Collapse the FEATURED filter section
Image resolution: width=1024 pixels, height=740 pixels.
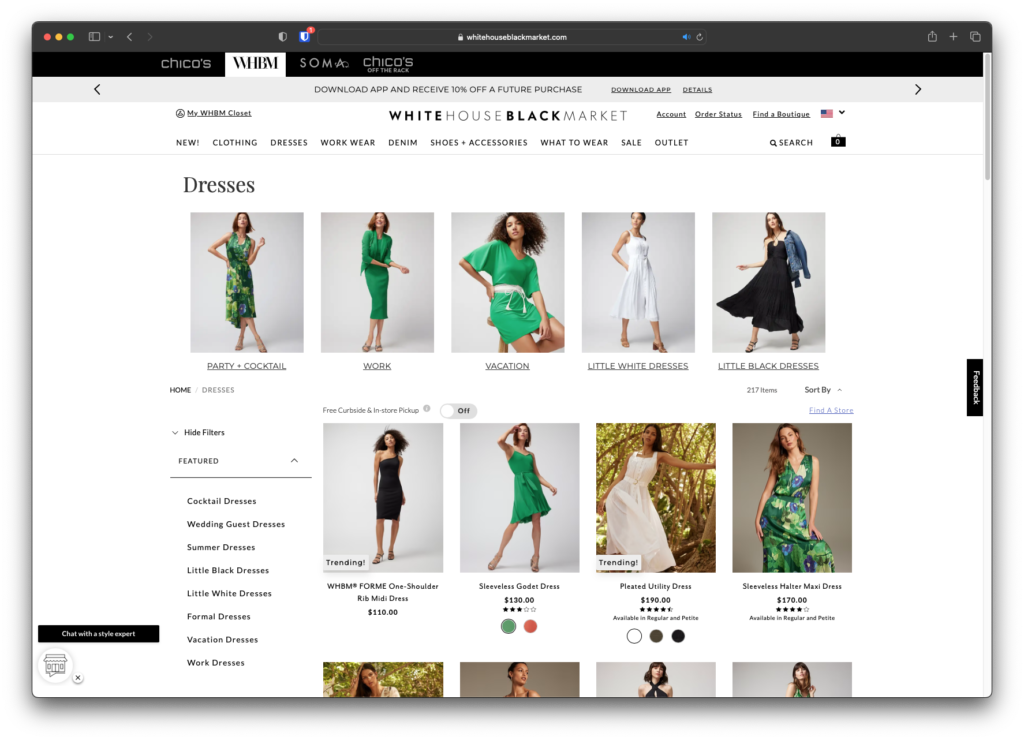[x=295, y=461]
